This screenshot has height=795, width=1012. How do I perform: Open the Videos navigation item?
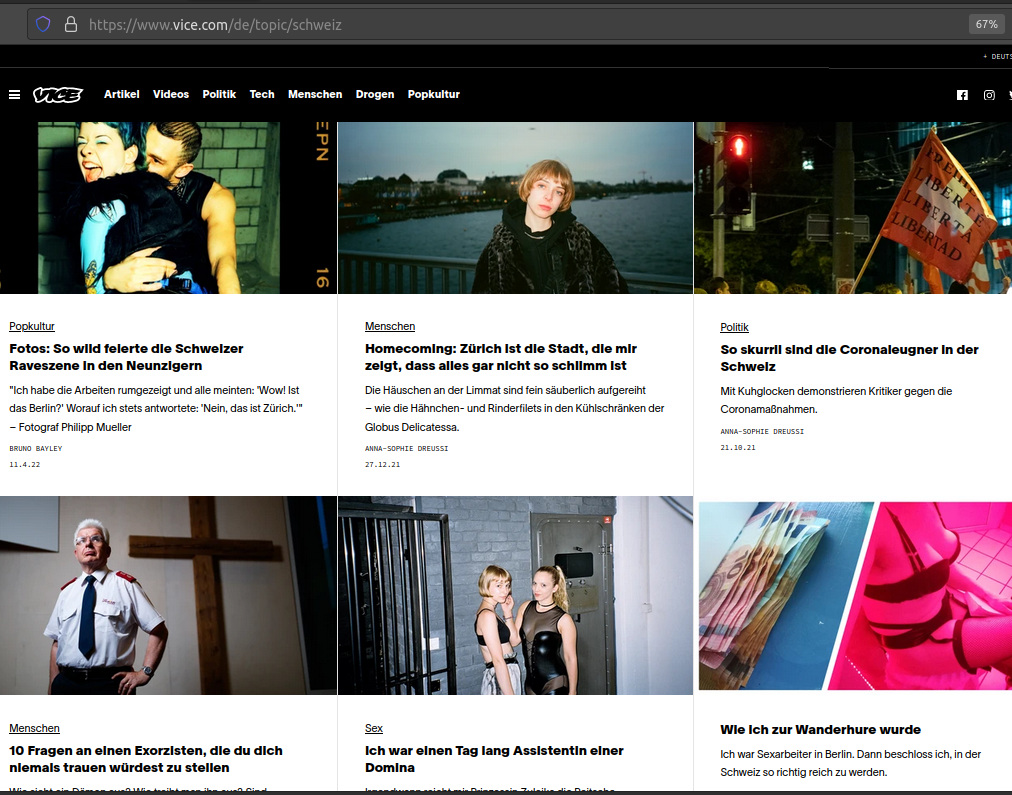tap(171, 94)
